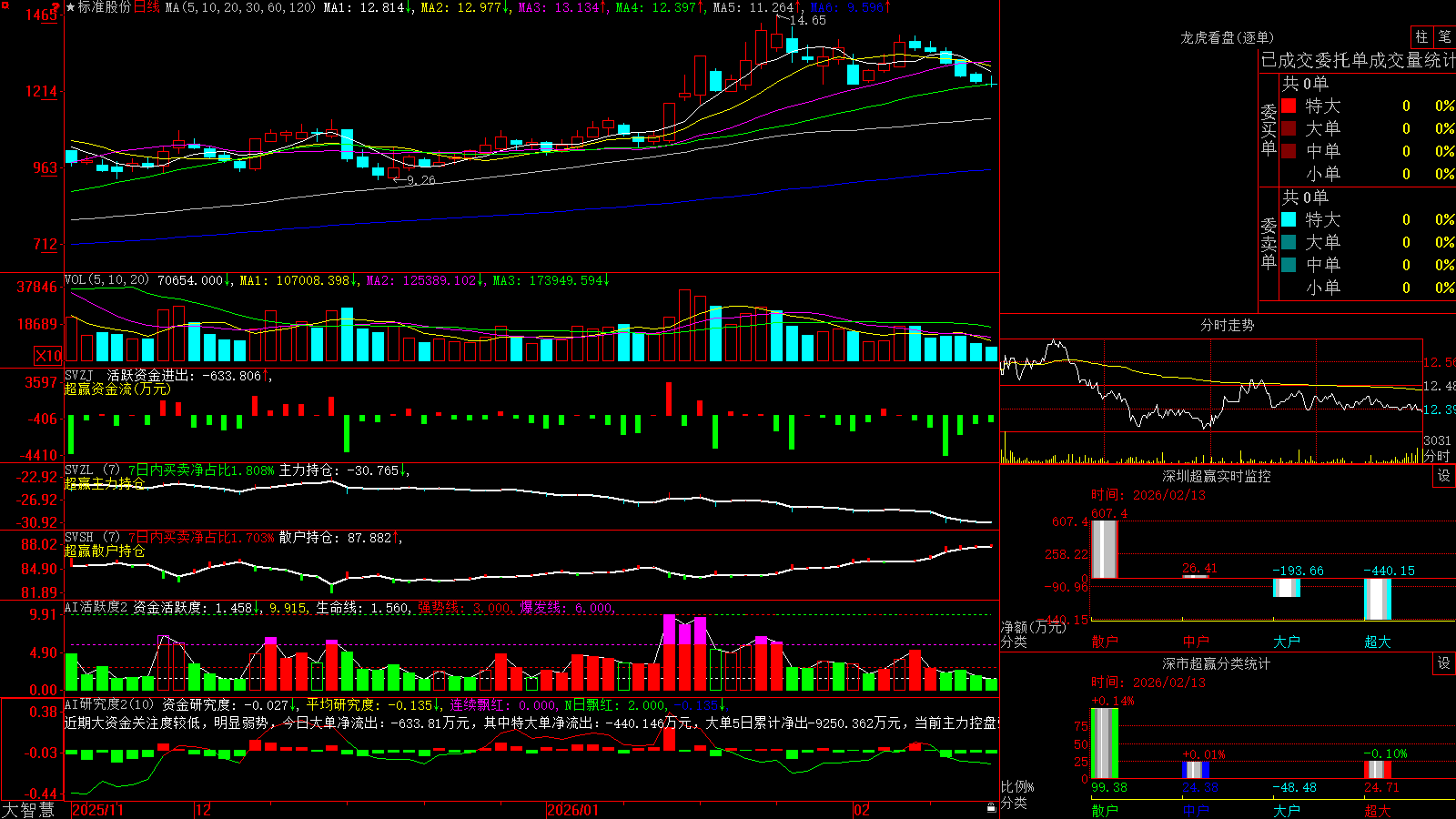Switch 龙虎看盘 to 笔 tick view
The image size is (1456, 819).
(x=1445, y=36)
